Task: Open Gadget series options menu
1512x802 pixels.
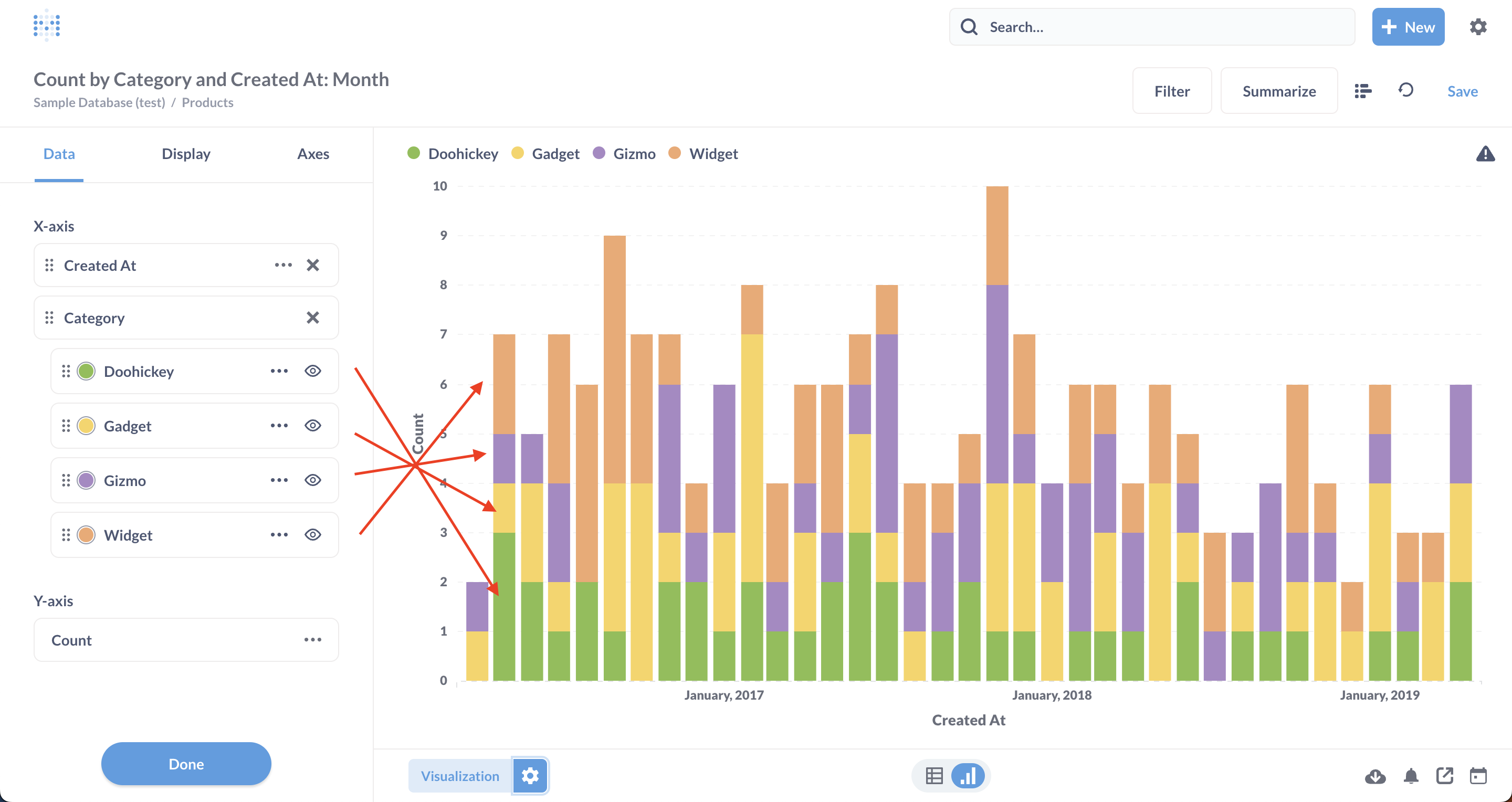Action: [x=279, y=426]
